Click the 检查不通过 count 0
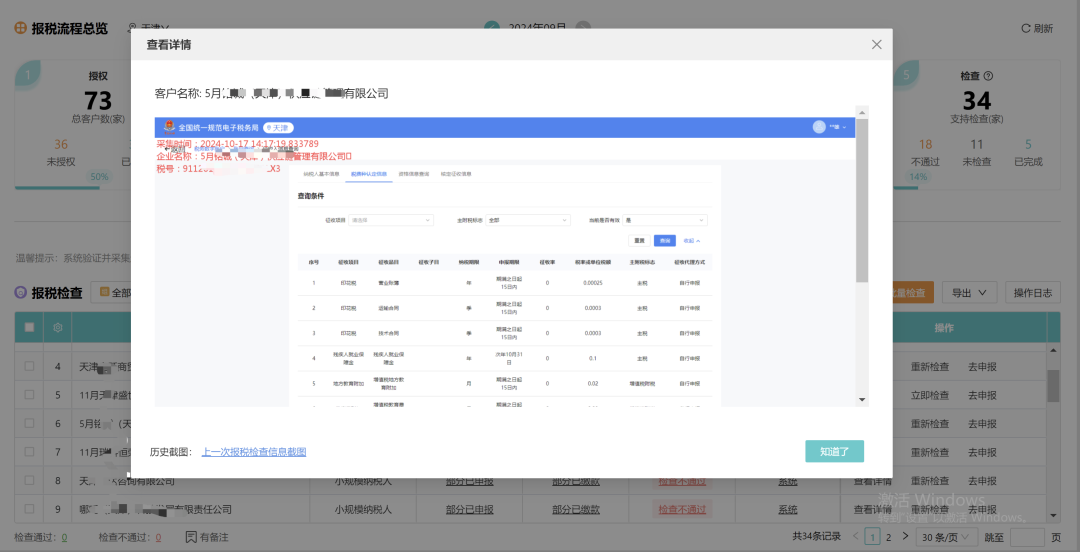Screen dimensions: 1080x552 (158, 537)
